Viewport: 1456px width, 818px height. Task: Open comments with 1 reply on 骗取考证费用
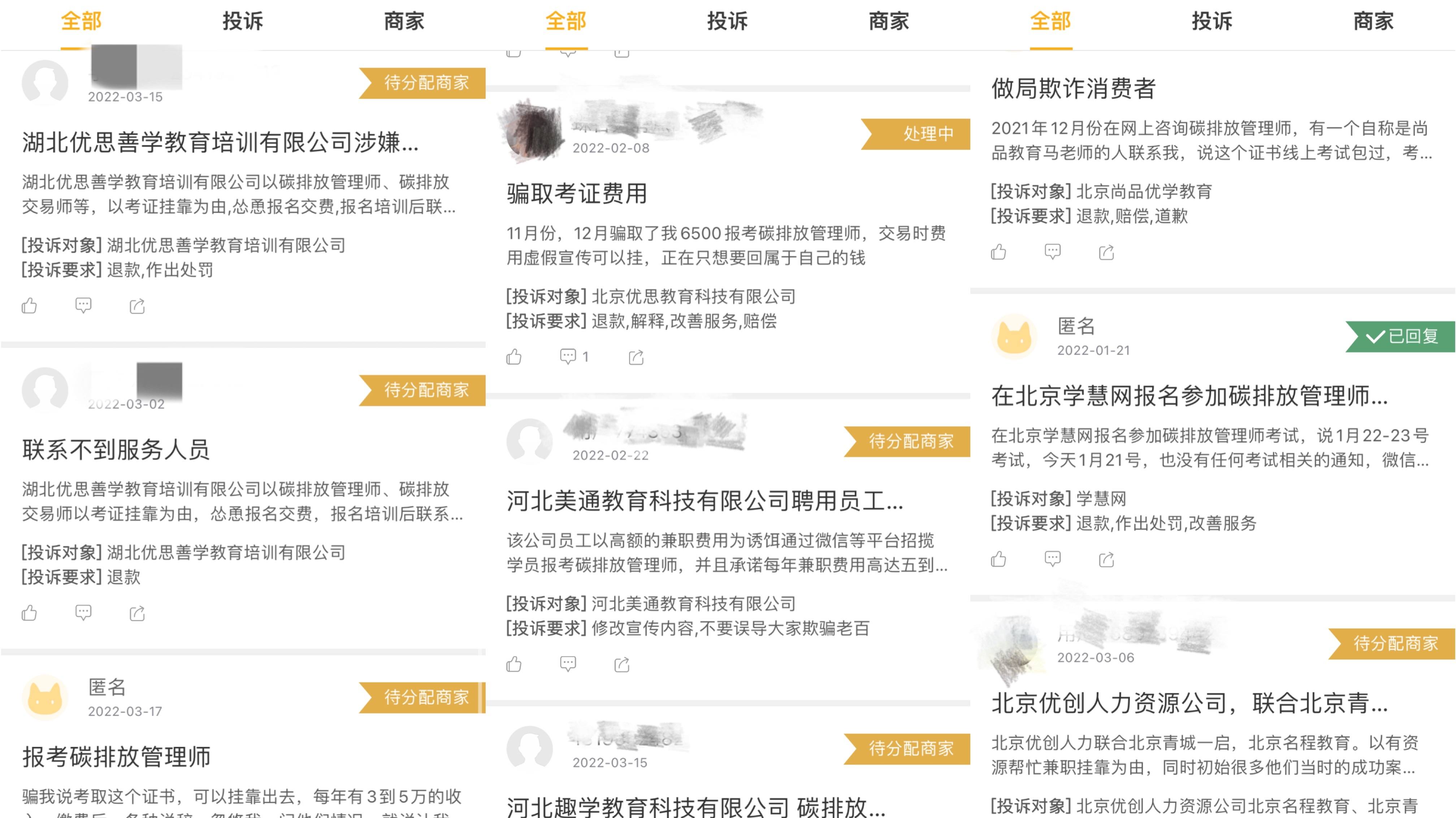(574, 356)
